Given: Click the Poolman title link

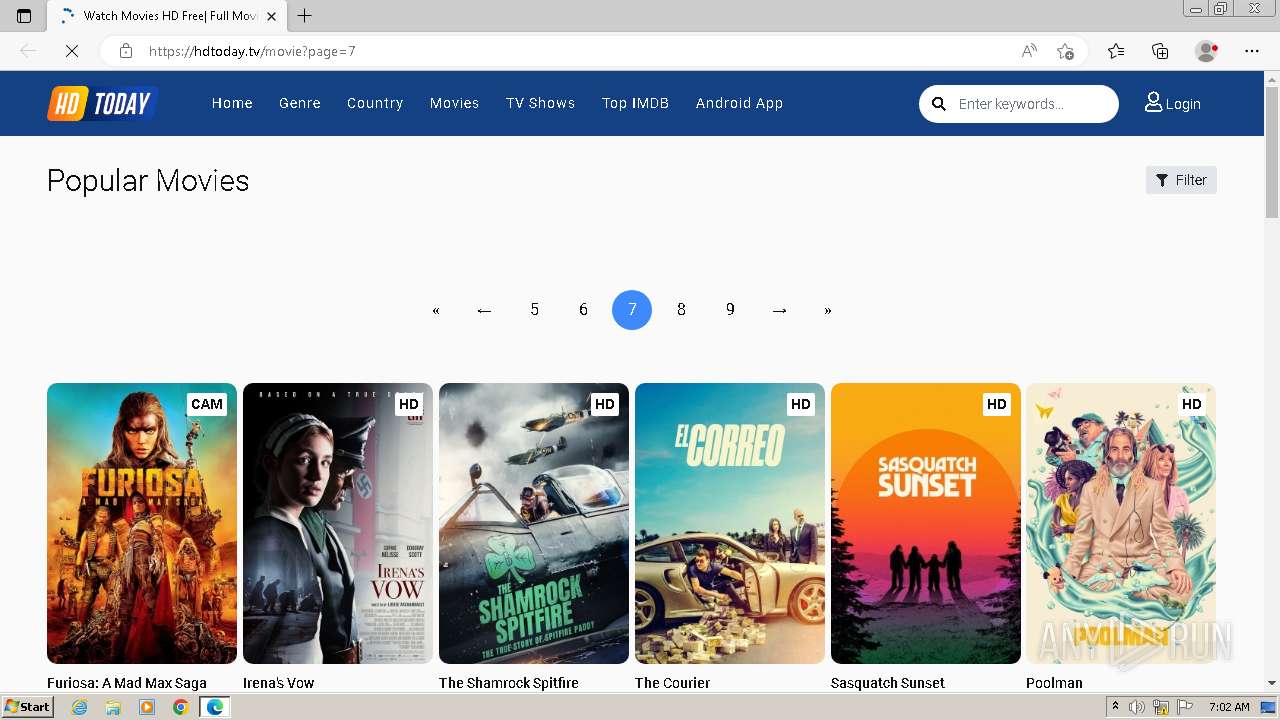Looking at the screenshot, I should 1054,683.
